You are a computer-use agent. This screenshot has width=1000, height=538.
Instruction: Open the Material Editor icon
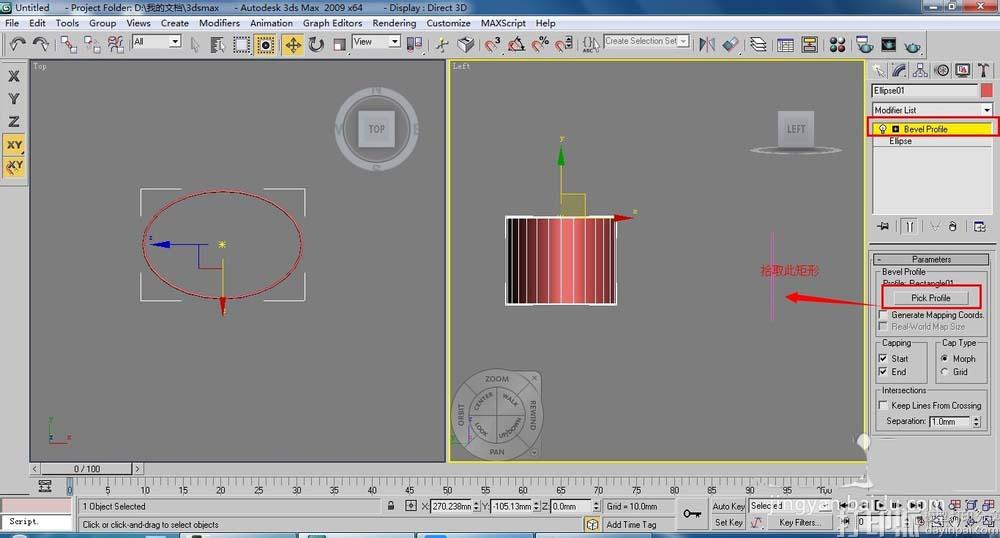click(838, 44)
